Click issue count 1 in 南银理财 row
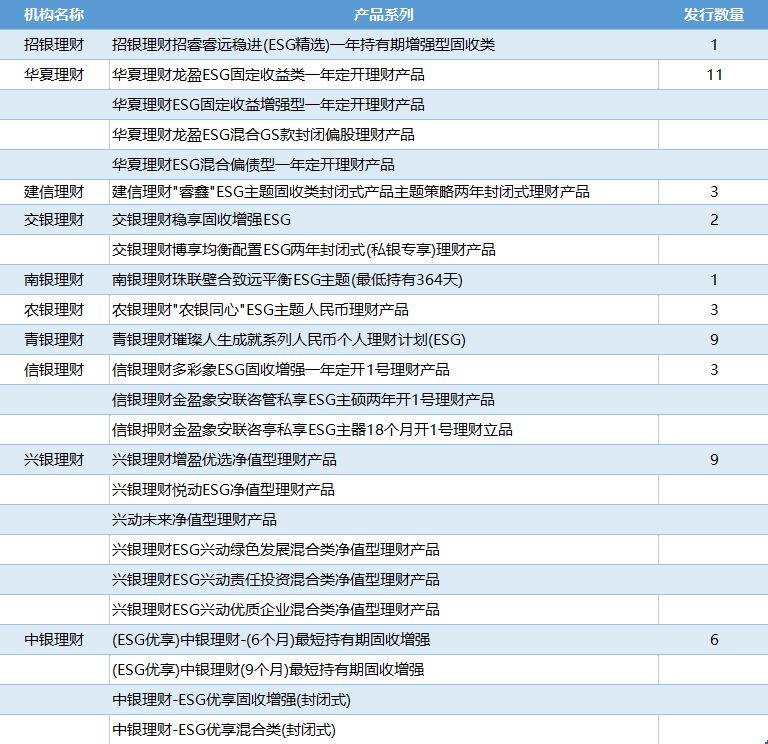 click(714, 280)
